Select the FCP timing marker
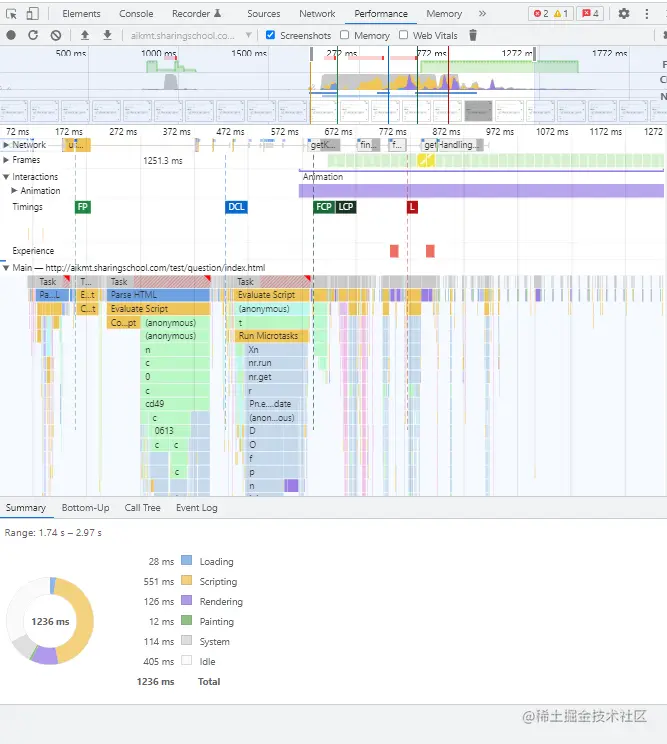The image size is (667, 744). coord(324,207)
